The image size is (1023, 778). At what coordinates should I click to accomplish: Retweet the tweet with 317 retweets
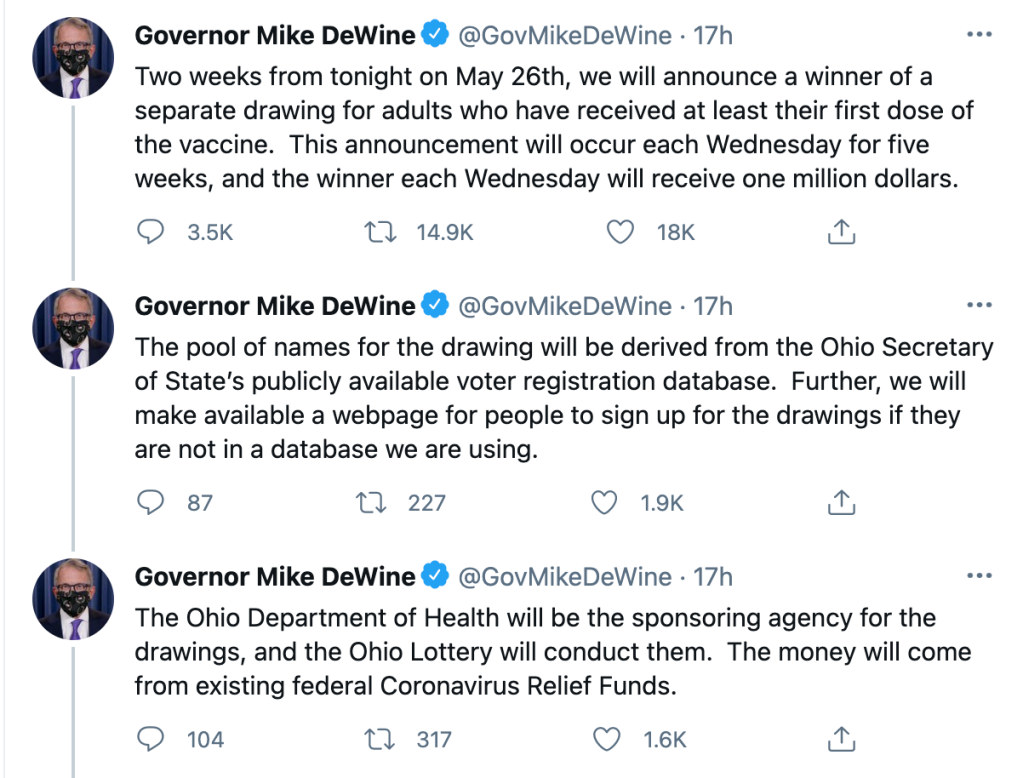point(380,740)
